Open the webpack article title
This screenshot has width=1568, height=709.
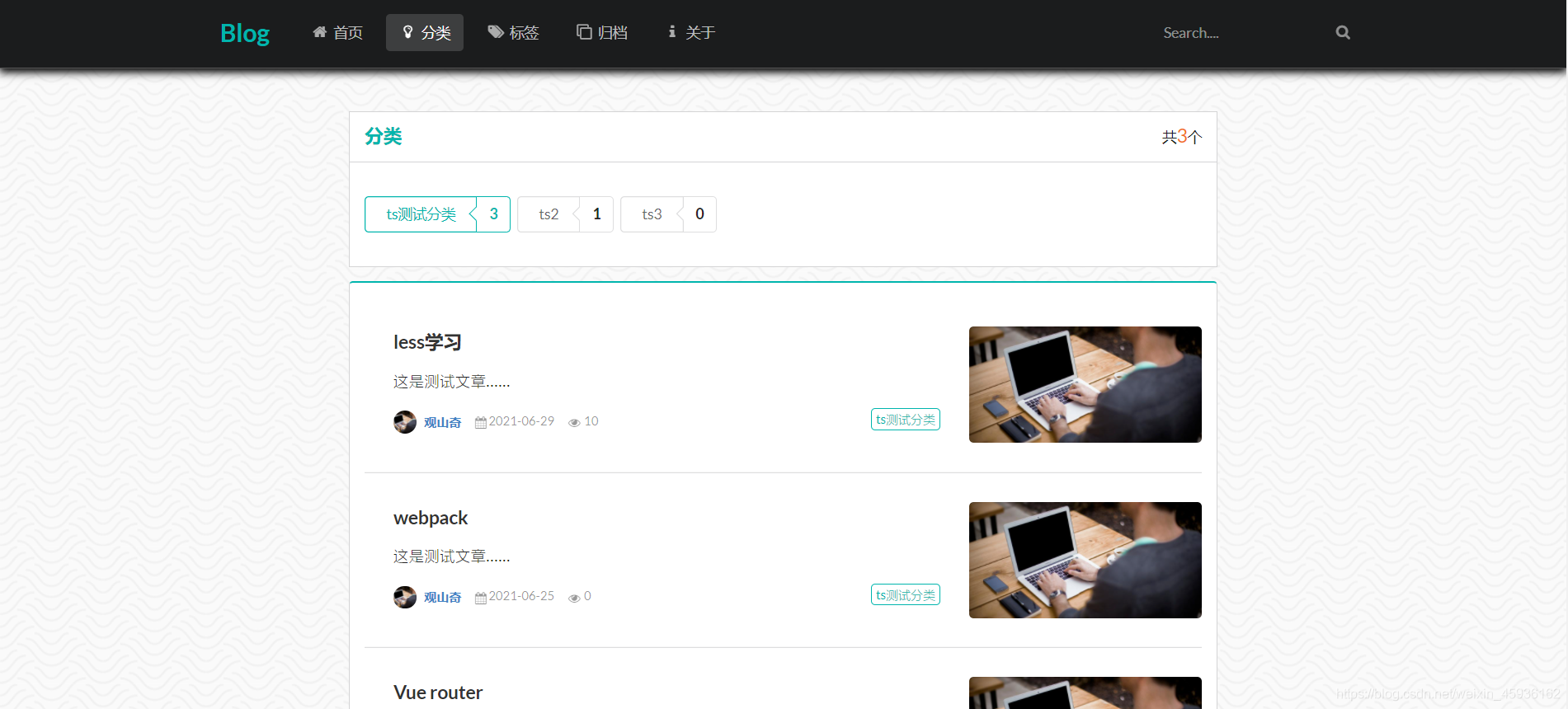point(431,518)
